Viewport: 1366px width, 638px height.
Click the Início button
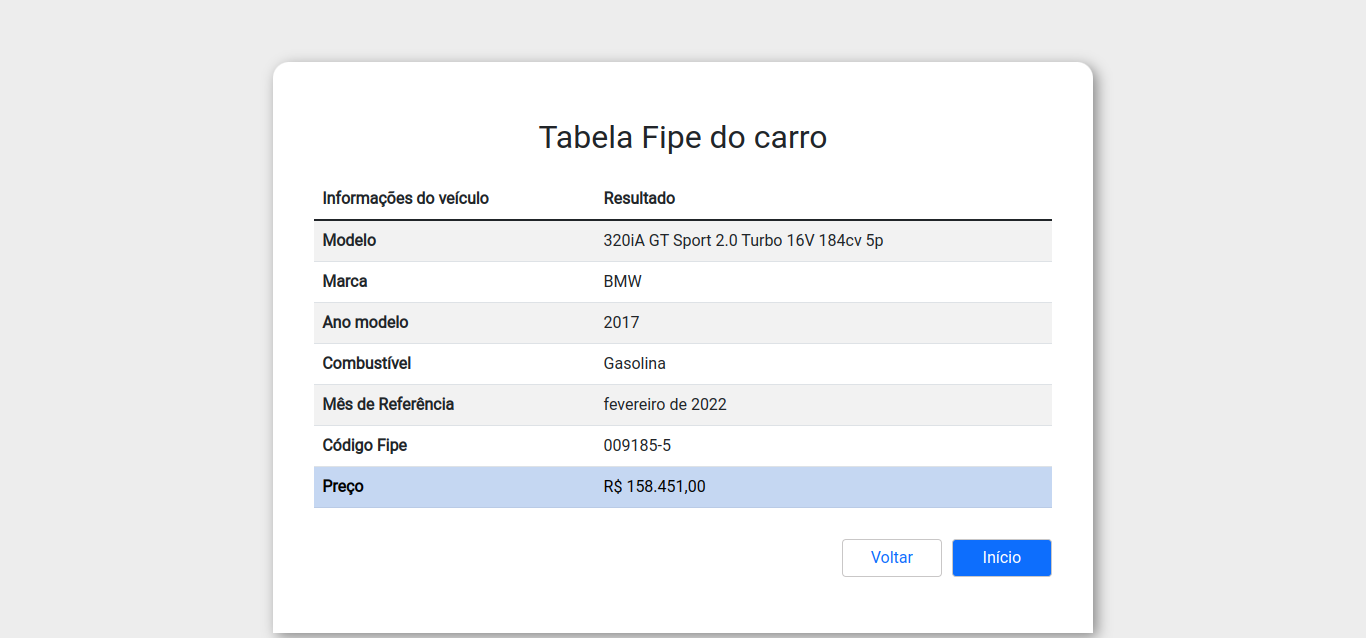pos(1001,557)
